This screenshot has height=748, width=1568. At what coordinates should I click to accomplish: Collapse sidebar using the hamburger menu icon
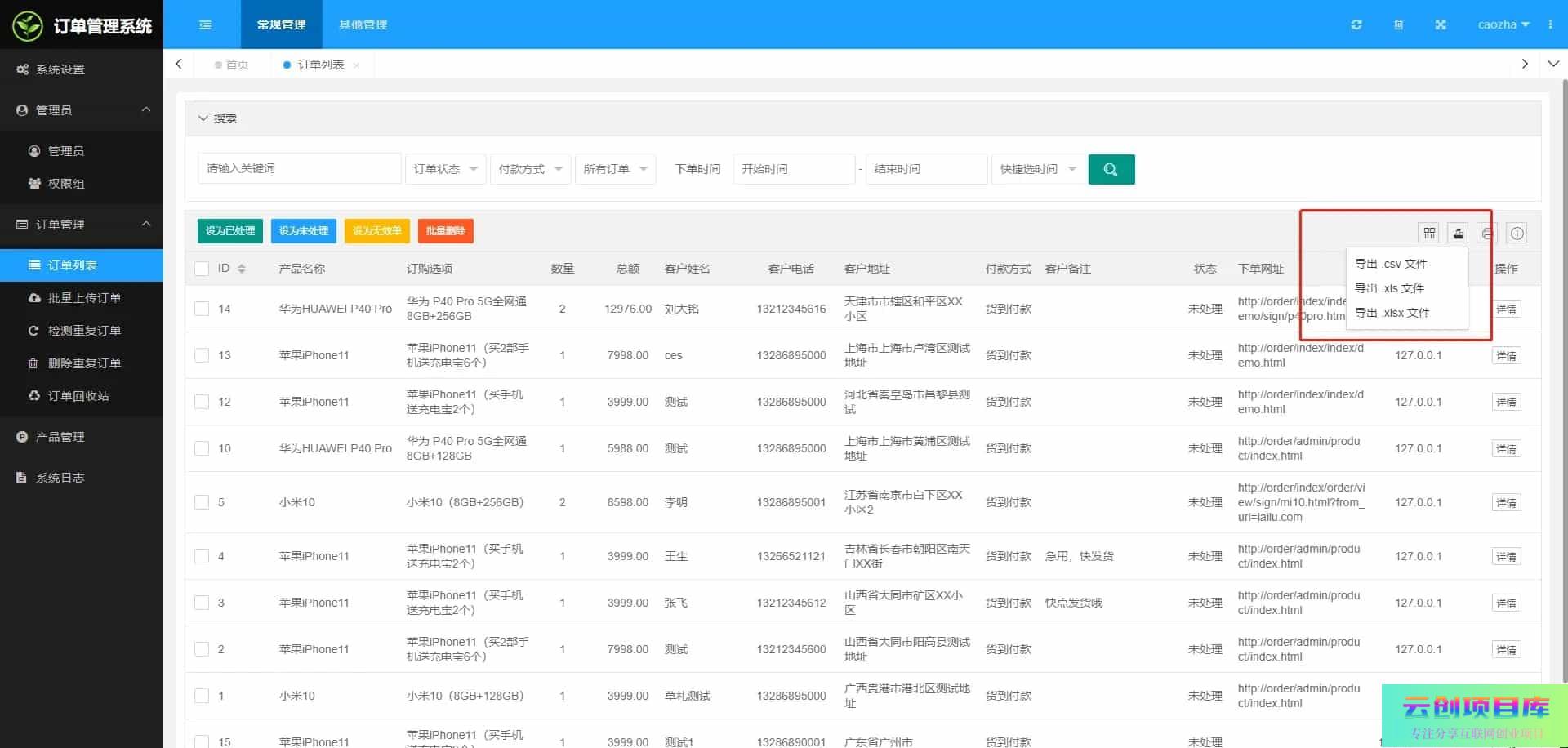point(205,24)
